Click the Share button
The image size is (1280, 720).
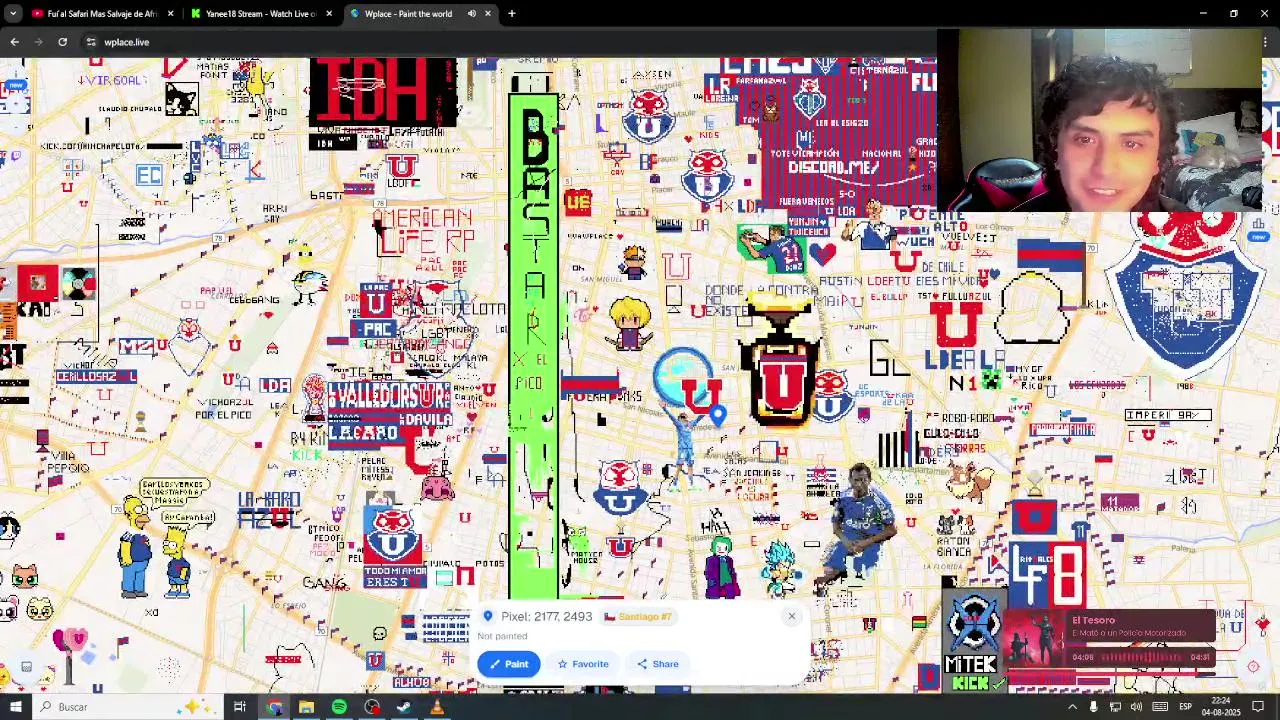657,664
